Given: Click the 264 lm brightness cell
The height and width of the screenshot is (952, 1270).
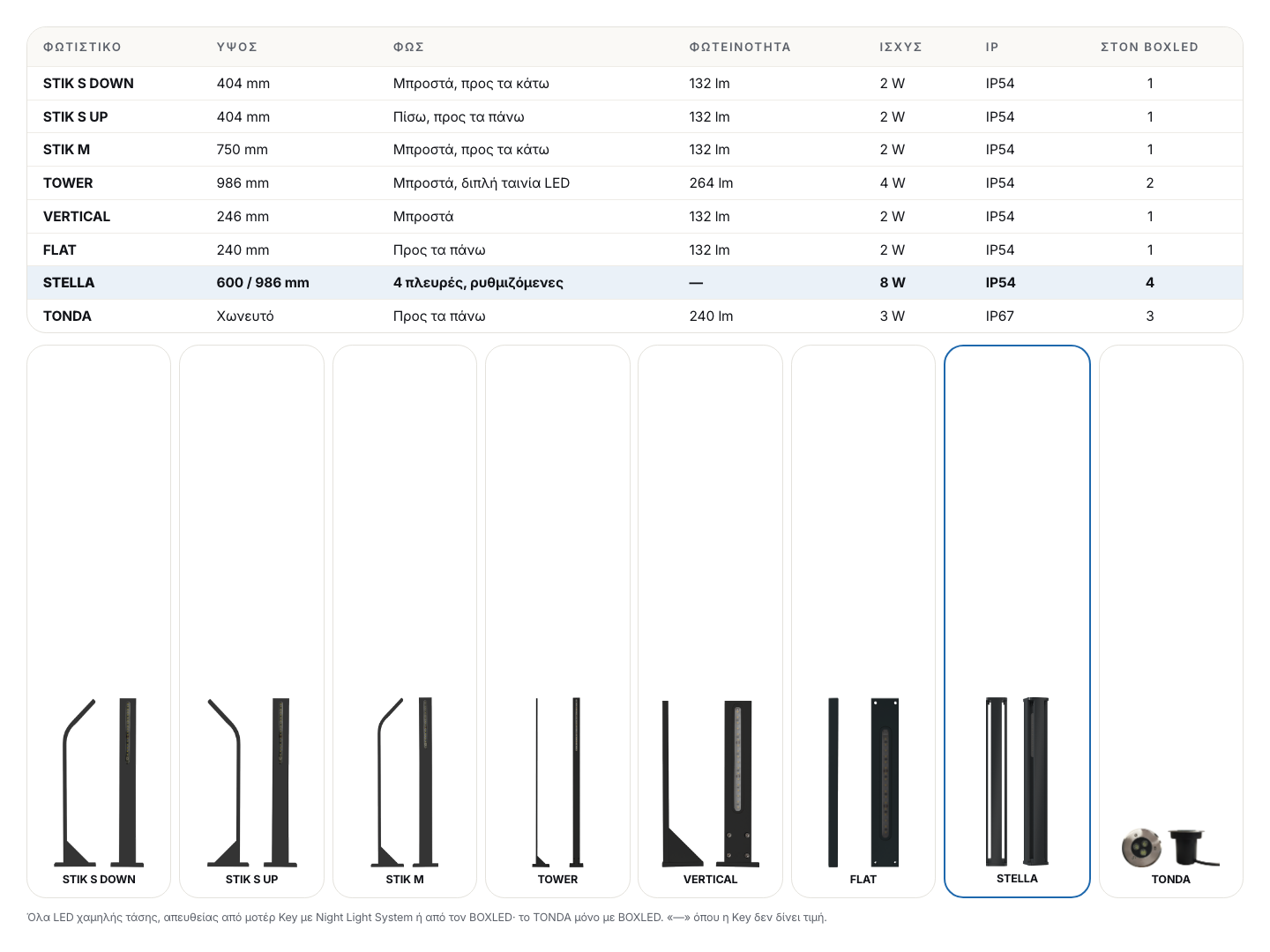Looking at the screenshot, I should pyautogui.click(x=711, y=183).
